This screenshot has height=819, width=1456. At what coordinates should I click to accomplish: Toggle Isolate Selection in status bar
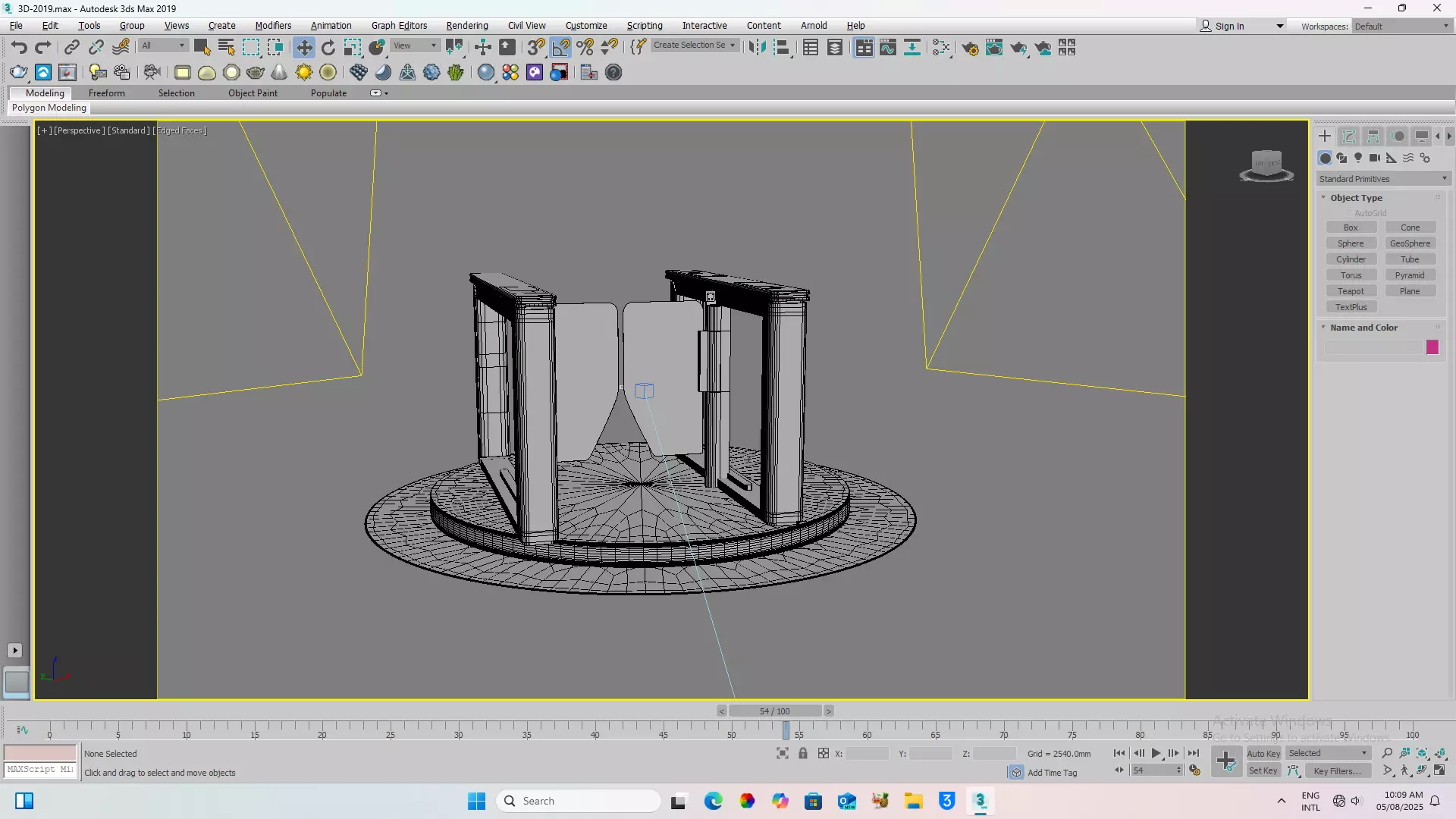coord(783,754)
